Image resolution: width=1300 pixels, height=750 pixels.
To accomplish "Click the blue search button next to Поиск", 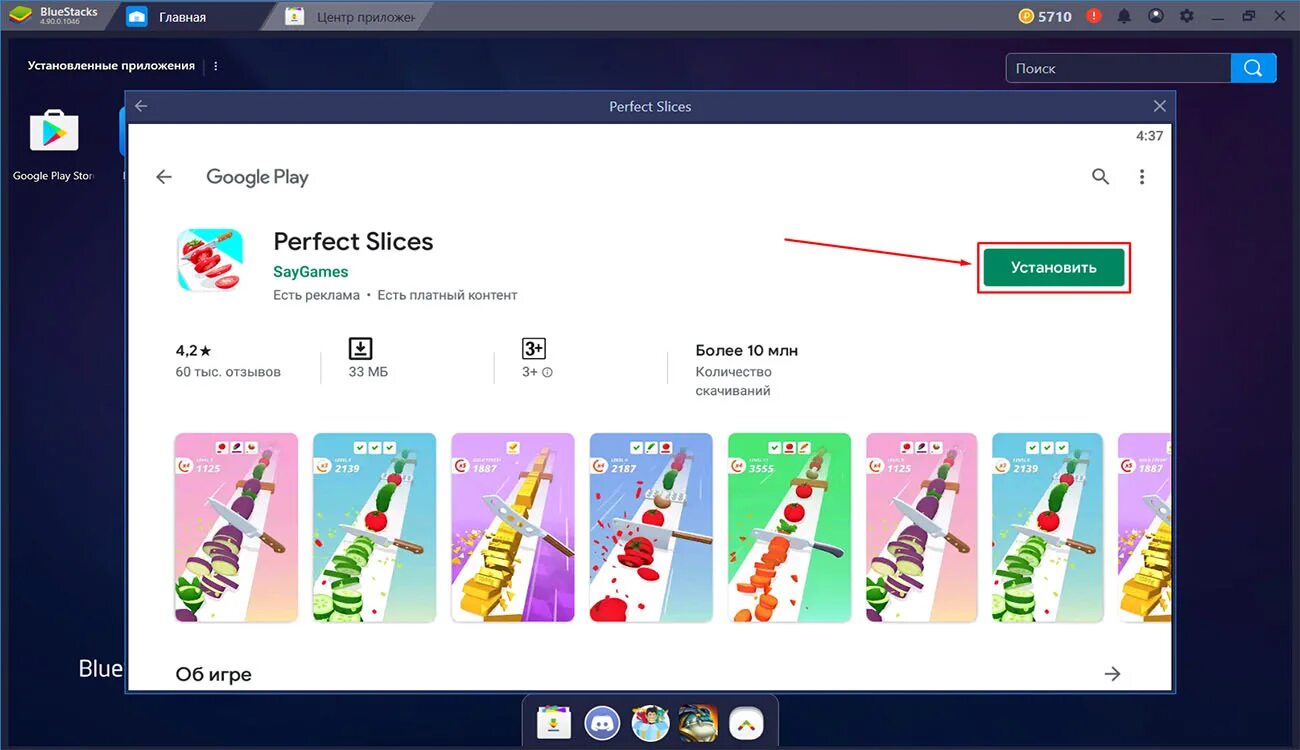I will (1254, 68).
